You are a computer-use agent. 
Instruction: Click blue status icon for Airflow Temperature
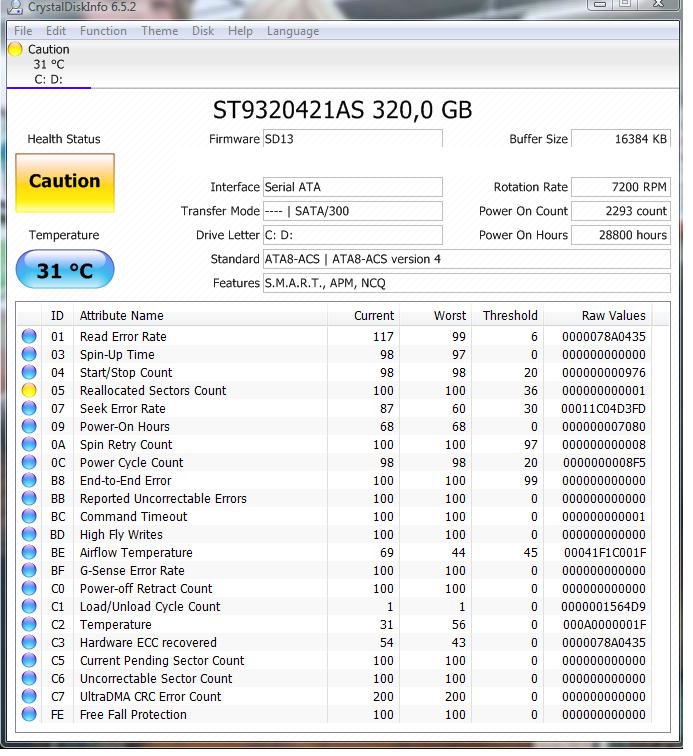(29, 552)
